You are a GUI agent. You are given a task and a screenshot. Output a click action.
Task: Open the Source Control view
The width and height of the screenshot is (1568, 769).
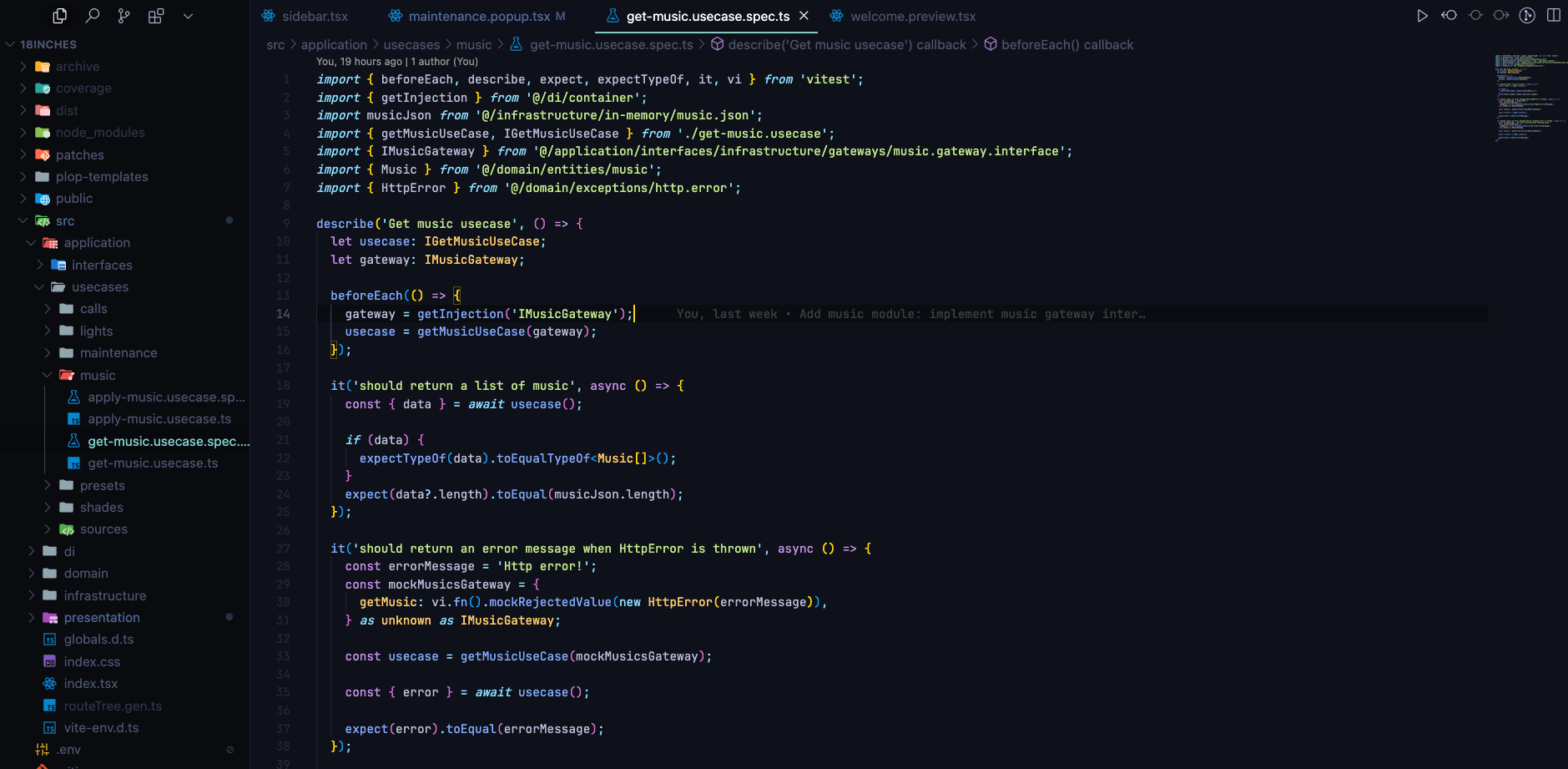pyautogui.click(x=124, y=15)
